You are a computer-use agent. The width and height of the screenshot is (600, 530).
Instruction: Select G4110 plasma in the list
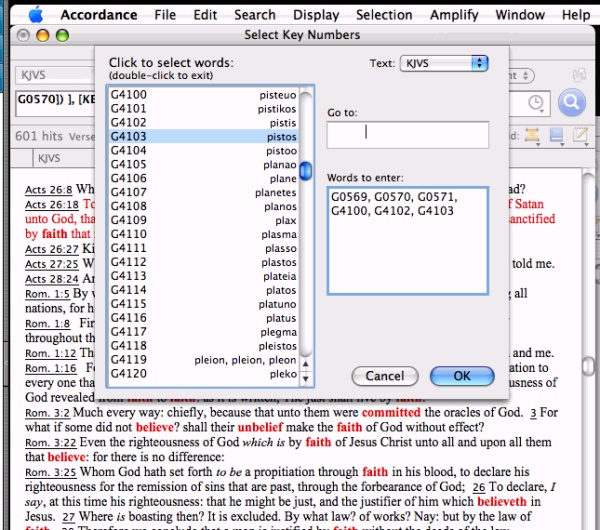click(x=203, y=234)
